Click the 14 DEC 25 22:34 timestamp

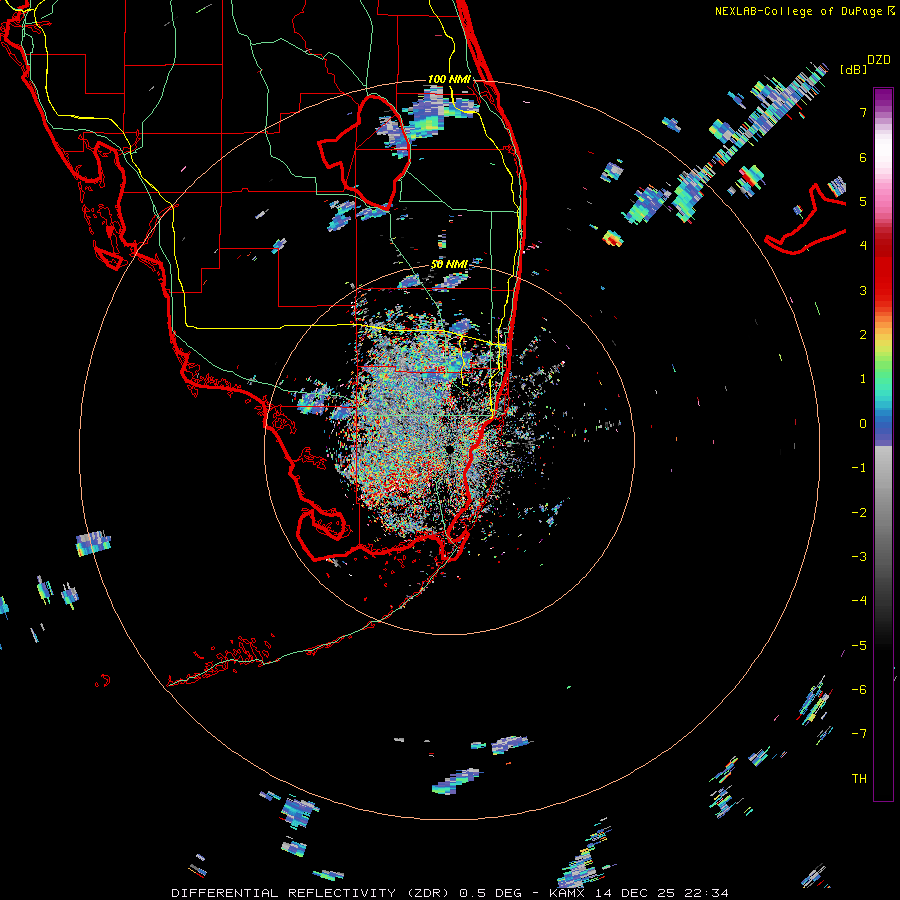point(662,893)
